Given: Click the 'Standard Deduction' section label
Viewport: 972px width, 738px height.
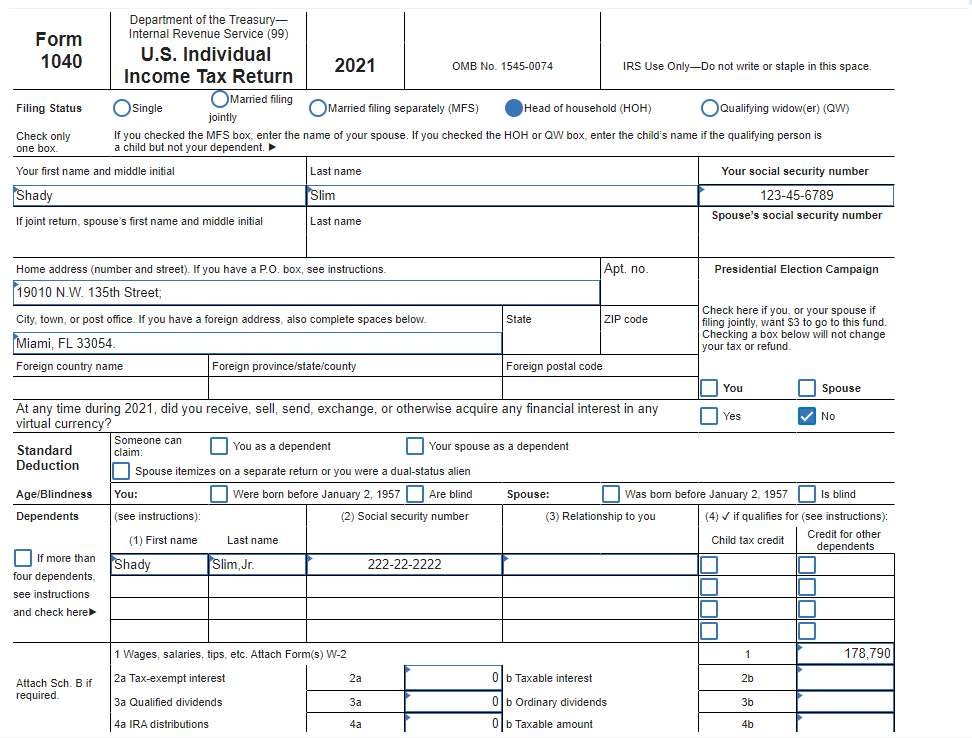Looking at the screenshot, I should (48, 458).
